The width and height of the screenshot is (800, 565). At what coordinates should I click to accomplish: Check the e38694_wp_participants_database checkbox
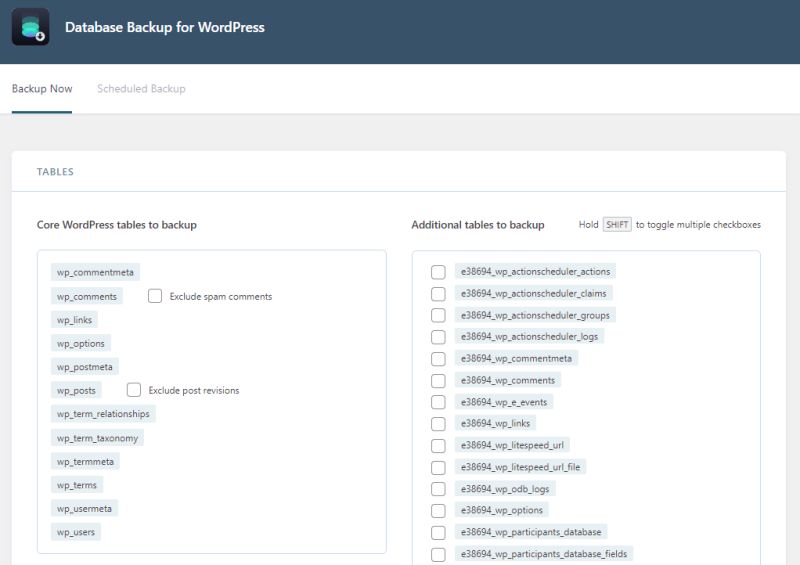[438, 532]
